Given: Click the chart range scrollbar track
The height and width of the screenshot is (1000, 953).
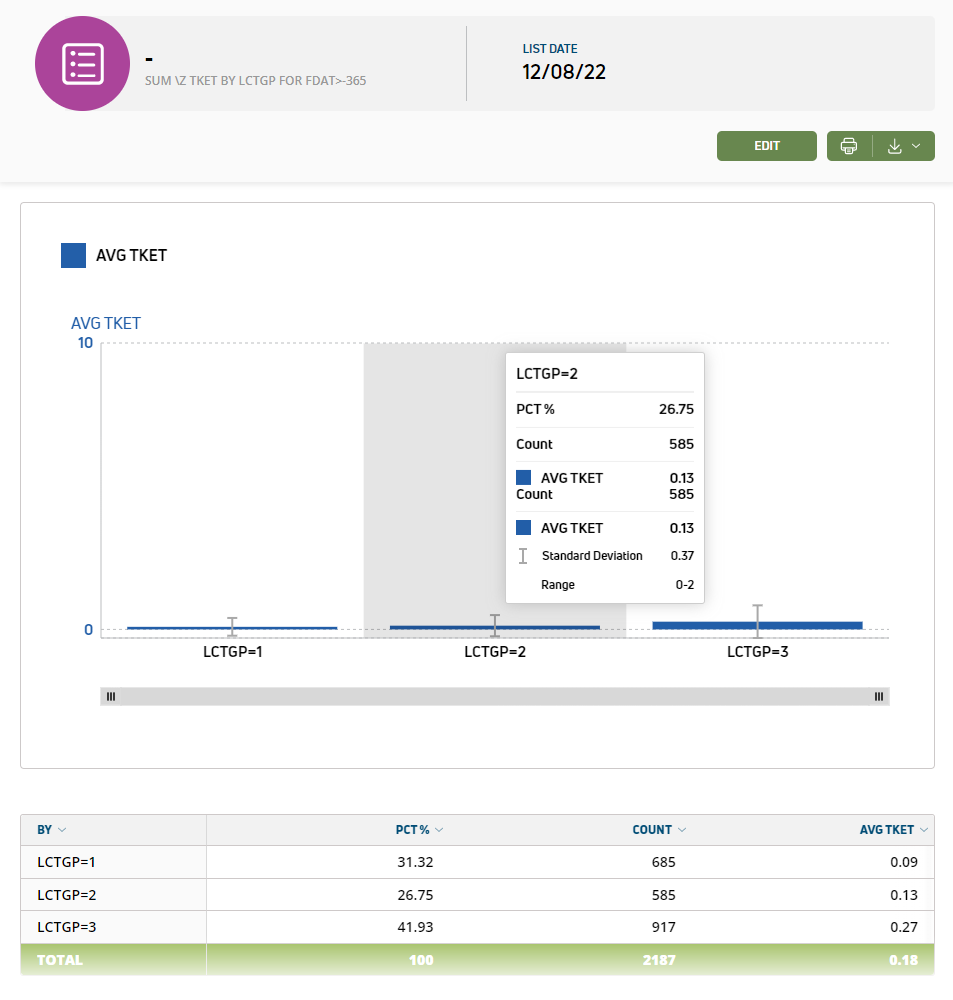Looking at the screenshot, I should click(x=494, y=697).
